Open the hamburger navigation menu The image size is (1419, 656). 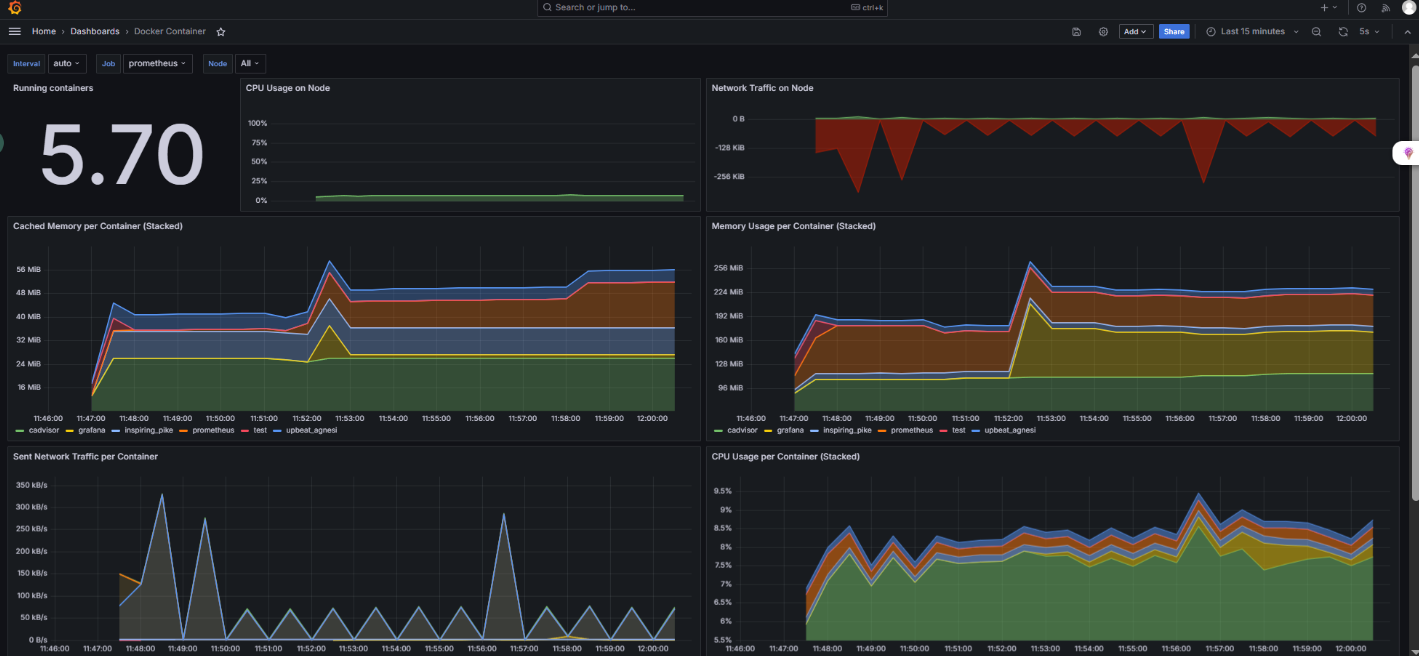pyautogui.click(x=14, y=32)
